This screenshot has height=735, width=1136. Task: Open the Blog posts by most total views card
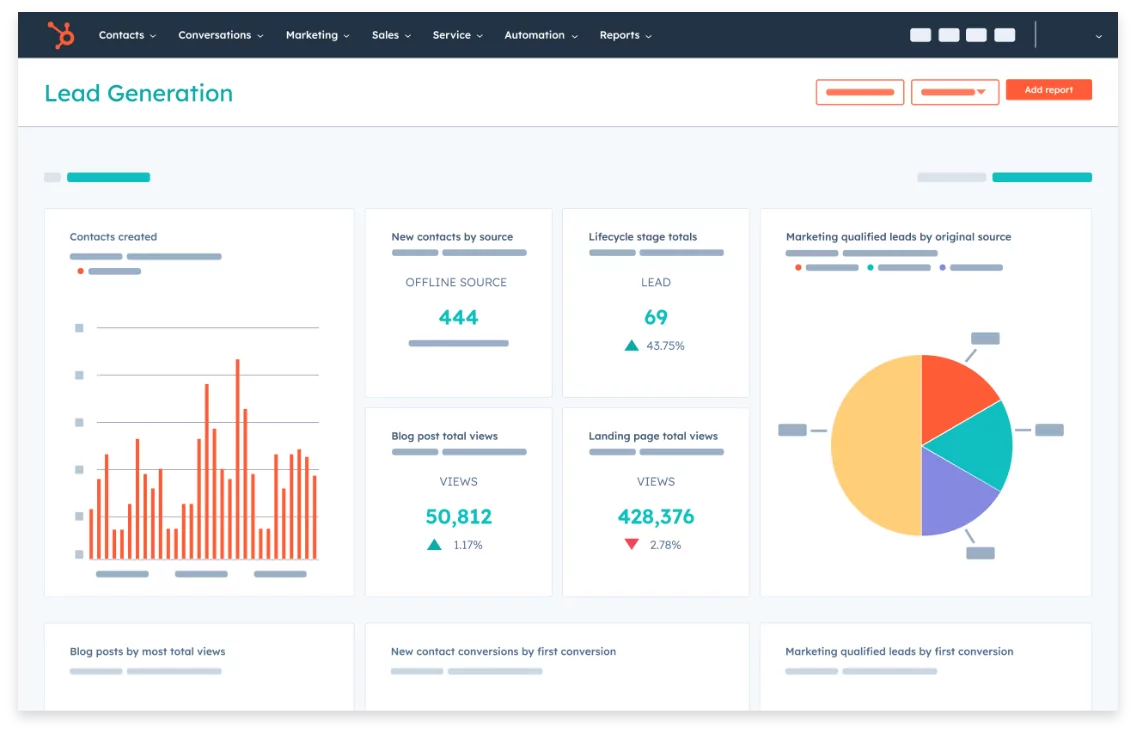(x=199, y=666)
